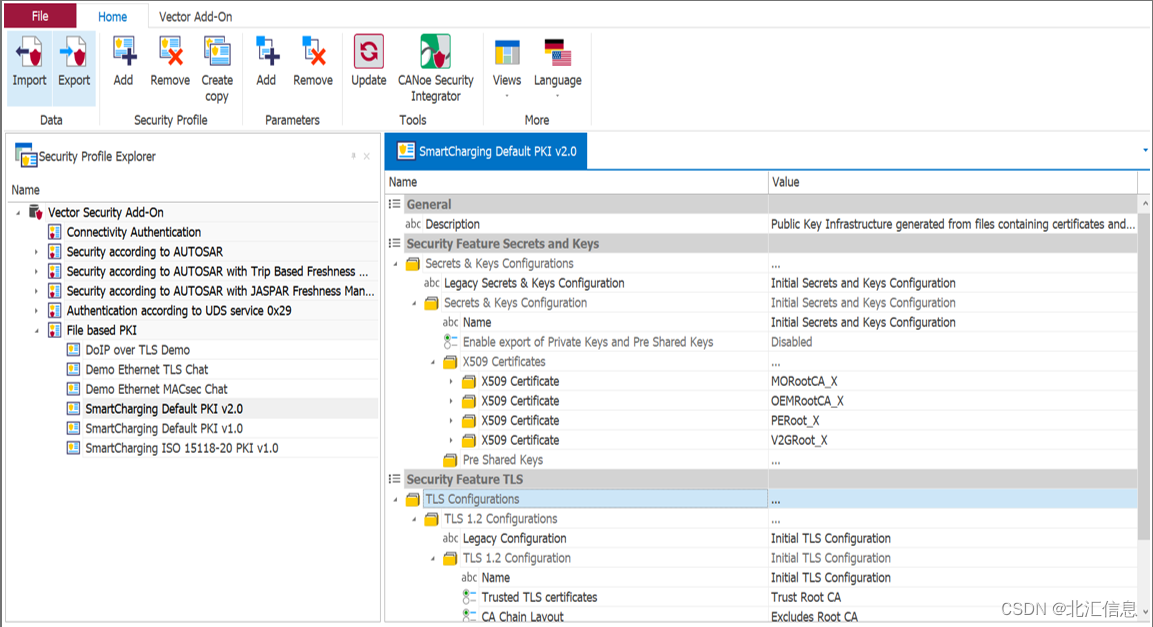Add a new parameter in Parameters group
1153x627 pixels.
[266, 62]
